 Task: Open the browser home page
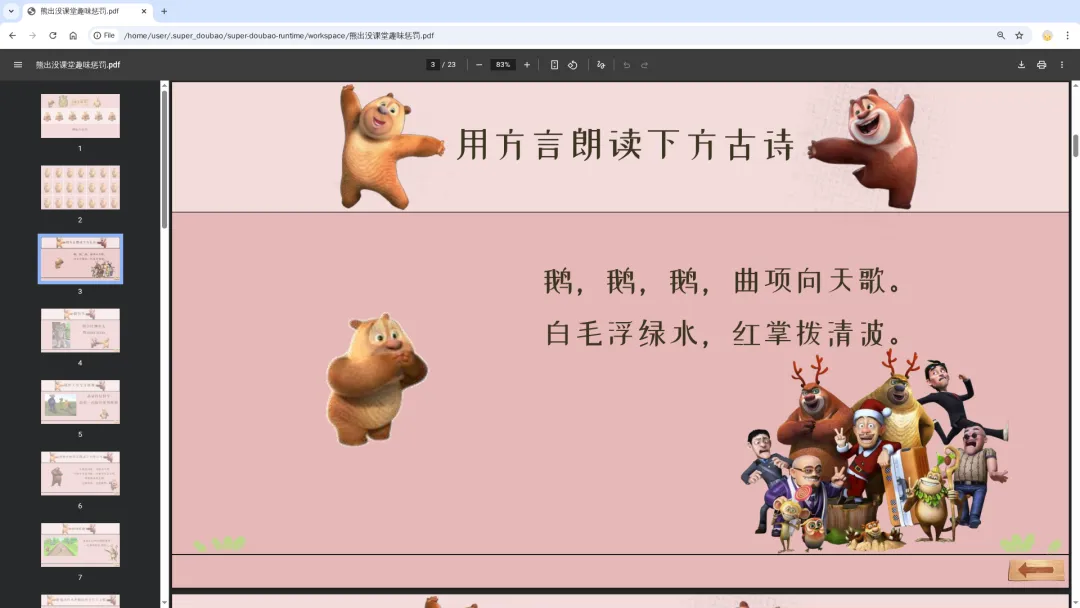click(73, 35)
